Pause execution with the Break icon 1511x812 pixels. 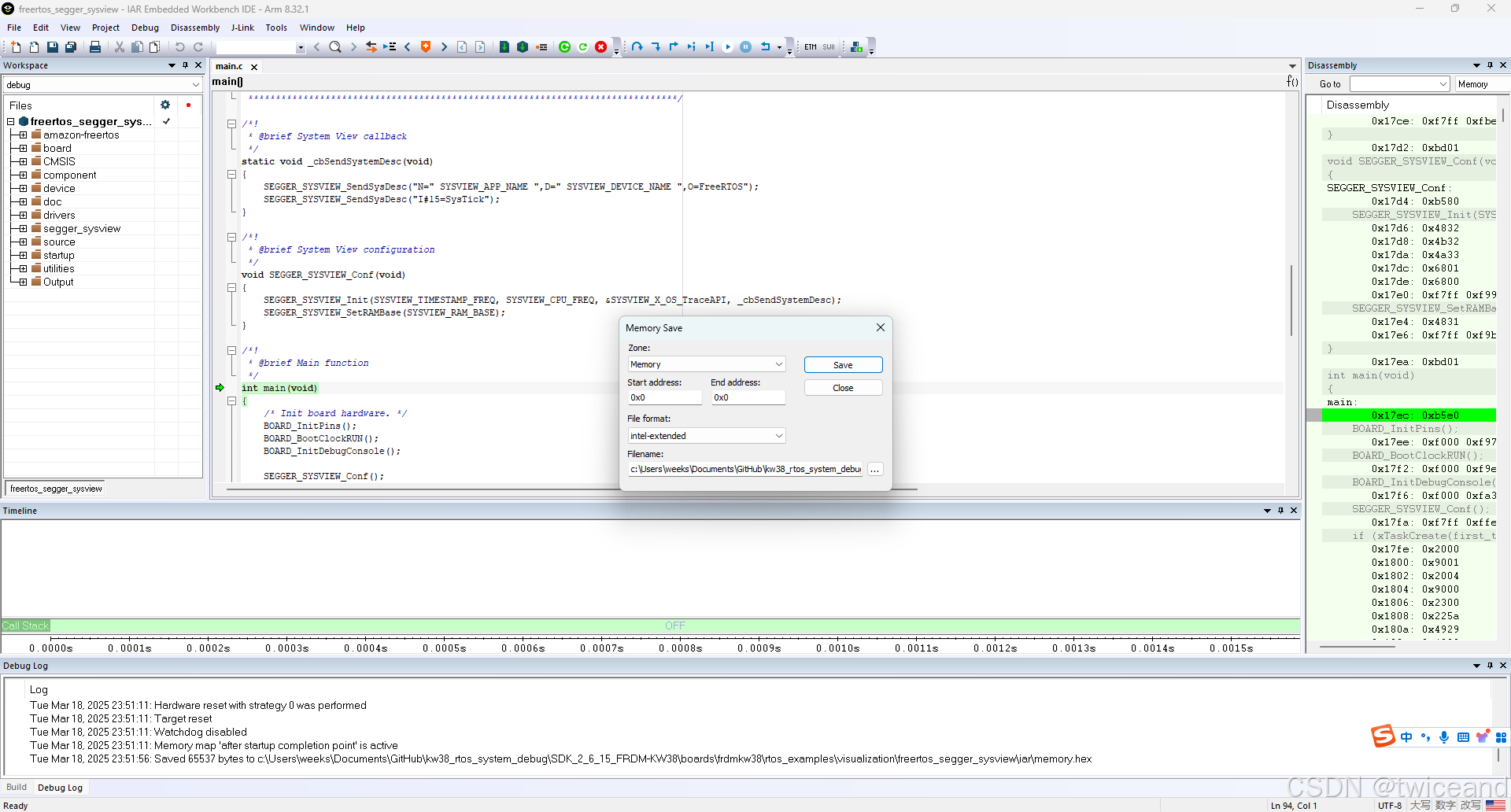click(746, 47)
